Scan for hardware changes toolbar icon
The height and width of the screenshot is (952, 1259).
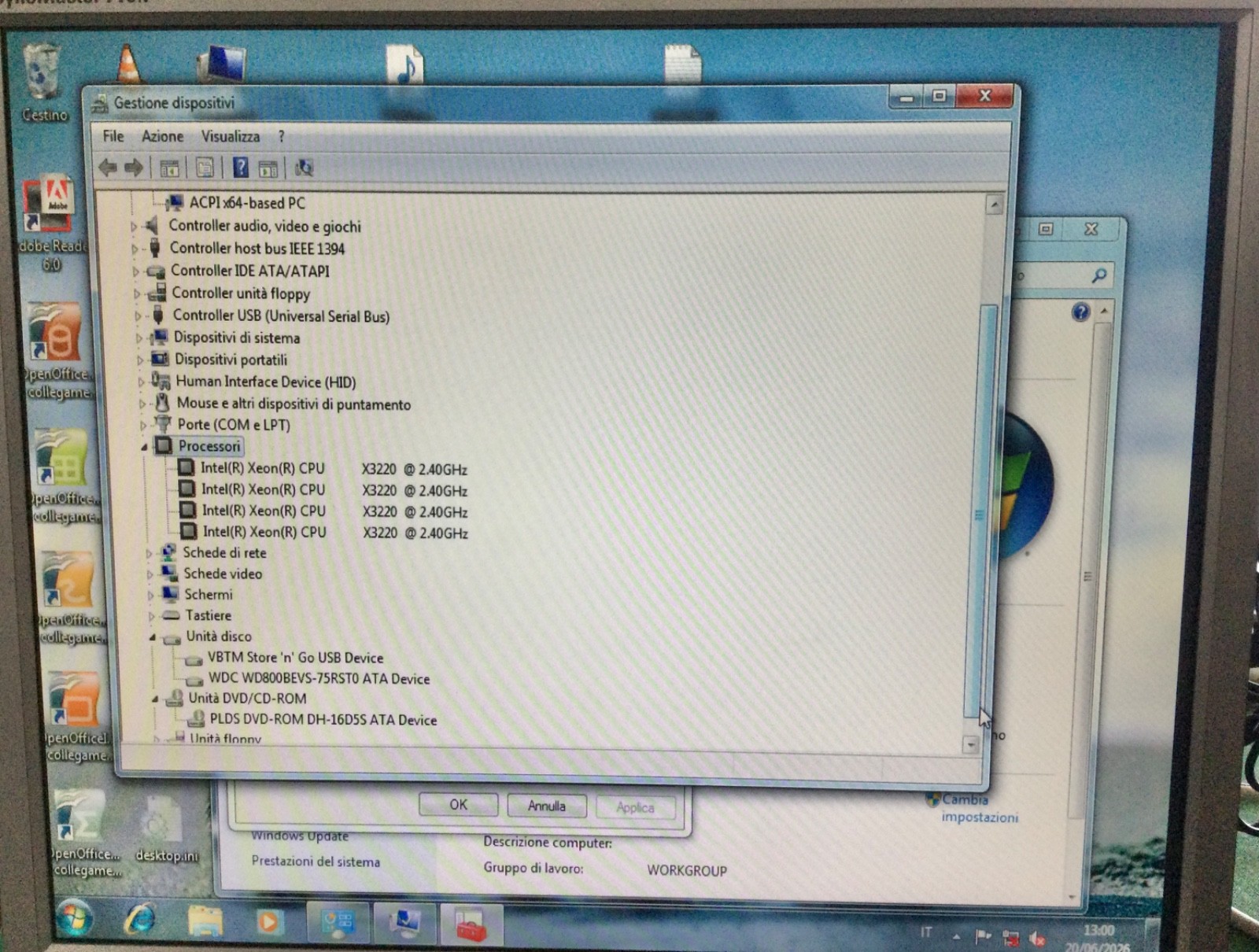click(303, 168)
